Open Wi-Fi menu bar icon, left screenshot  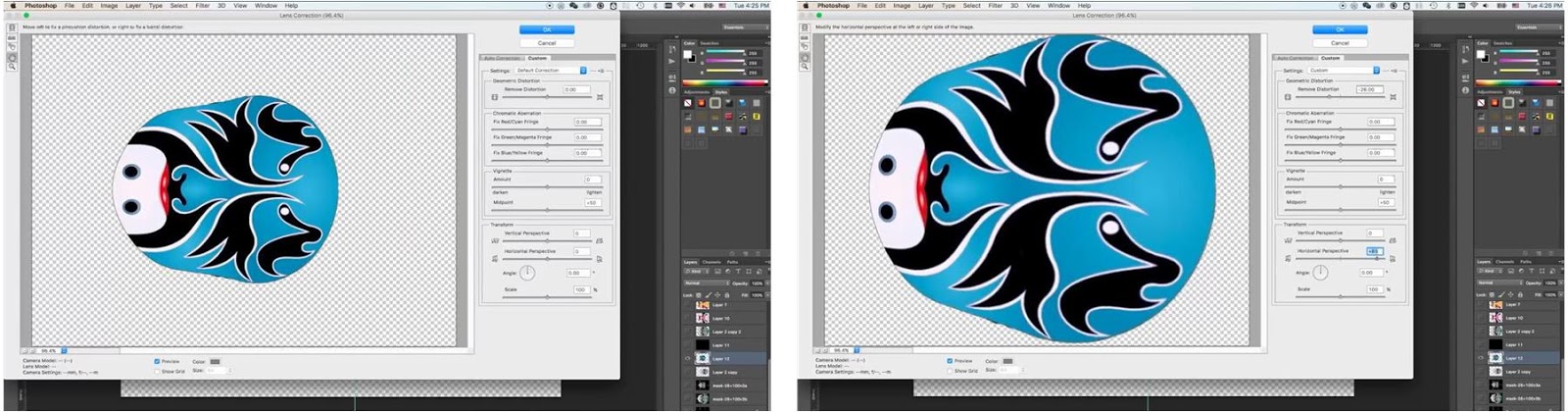(681, 5)
